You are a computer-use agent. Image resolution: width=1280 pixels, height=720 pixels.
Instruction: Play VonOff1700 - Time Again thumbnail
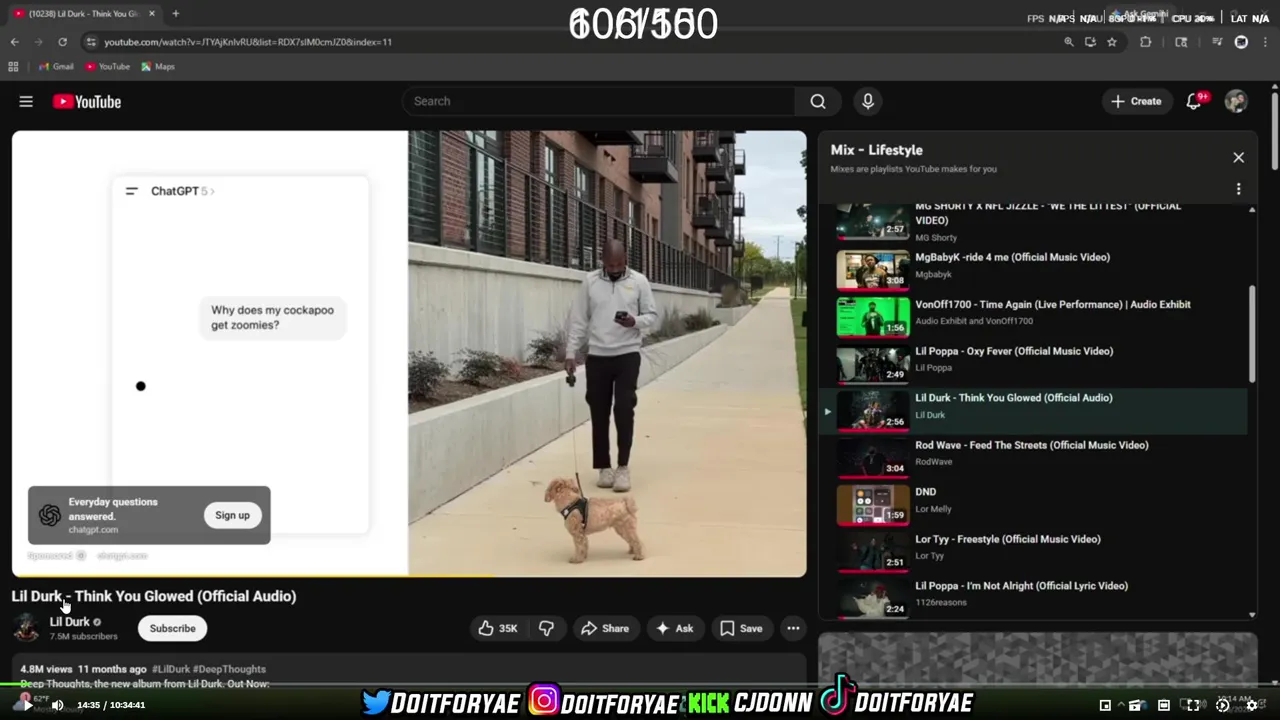point(873,316)
